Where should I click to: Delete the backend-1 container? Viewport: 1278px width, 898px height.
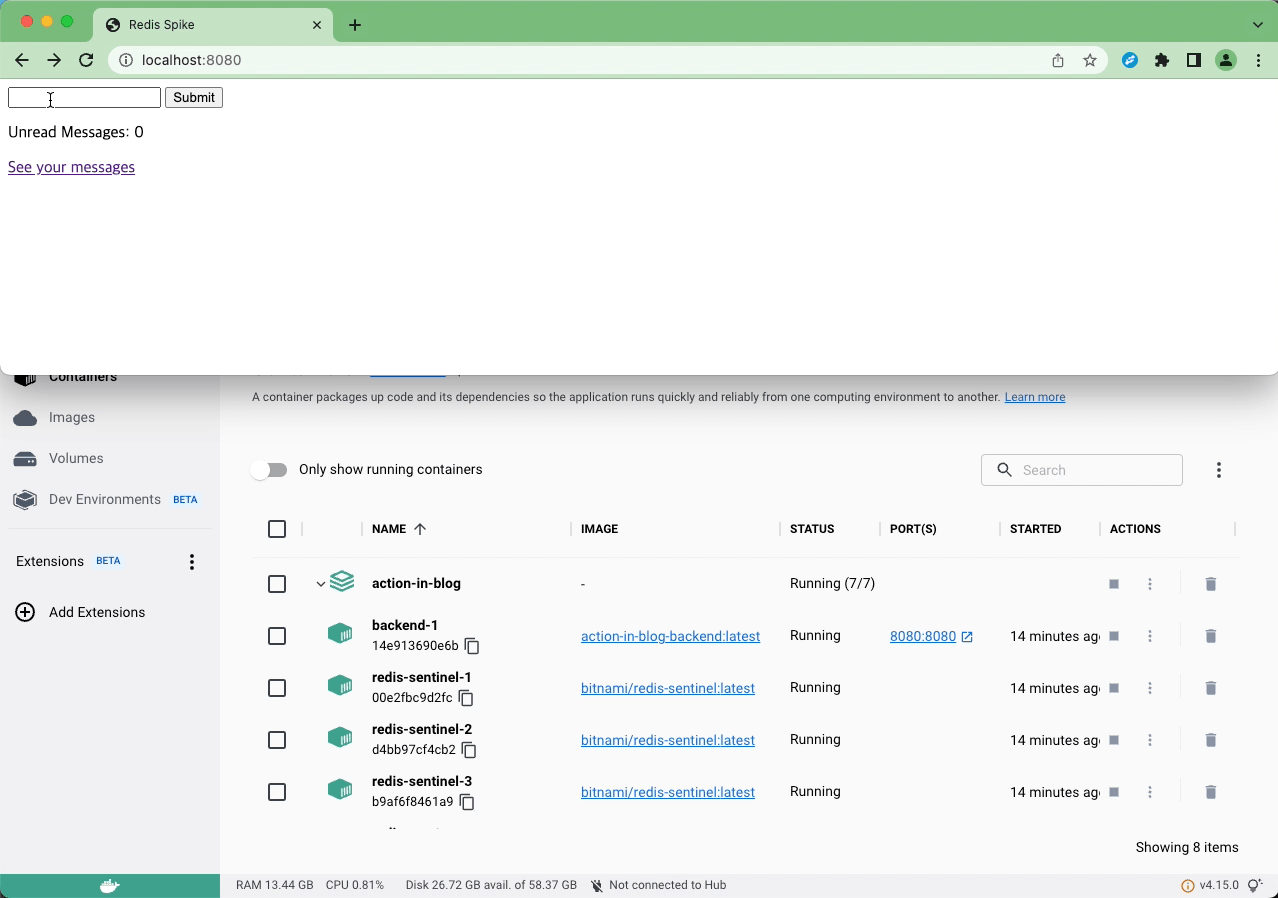coord(1211,636)
